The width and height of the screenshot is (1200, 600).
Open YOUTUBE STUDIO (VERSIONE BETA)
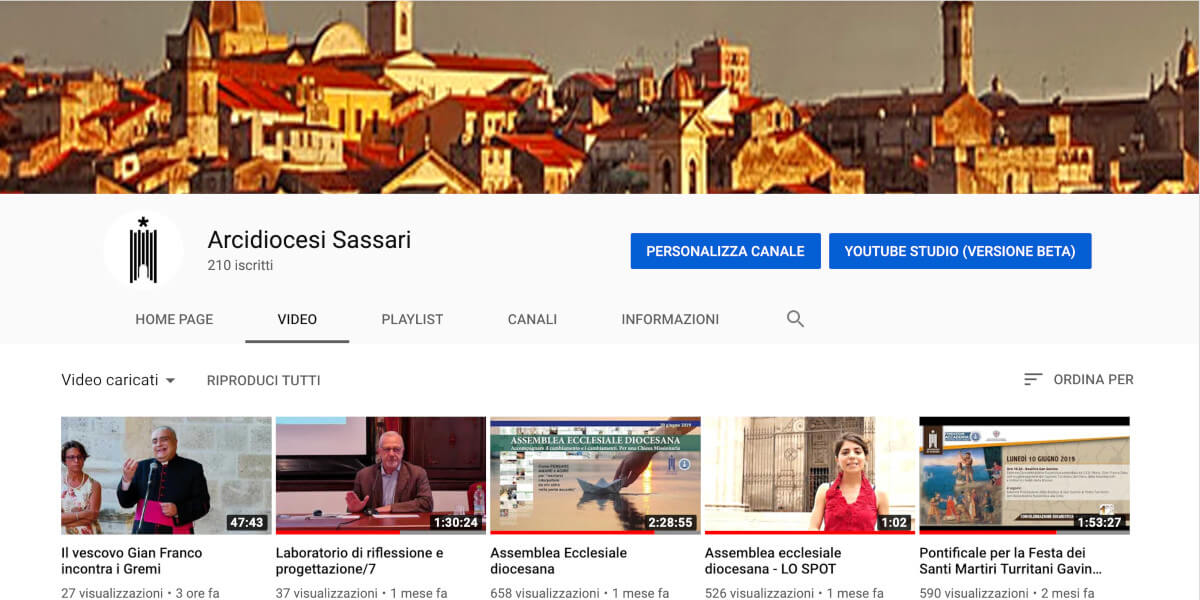[960, 251]
